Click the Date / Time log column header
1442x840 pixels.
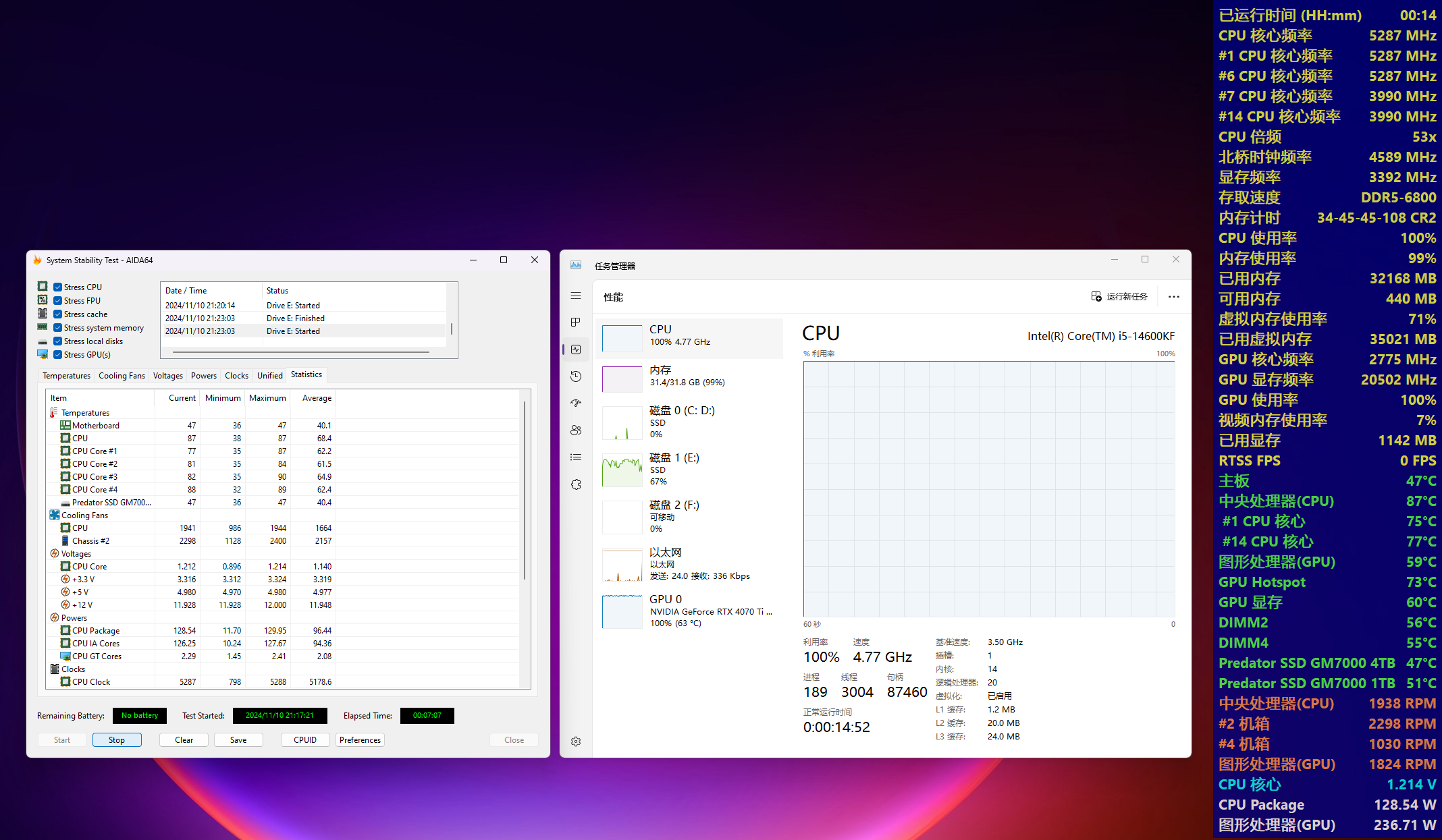tap(211, 291)
